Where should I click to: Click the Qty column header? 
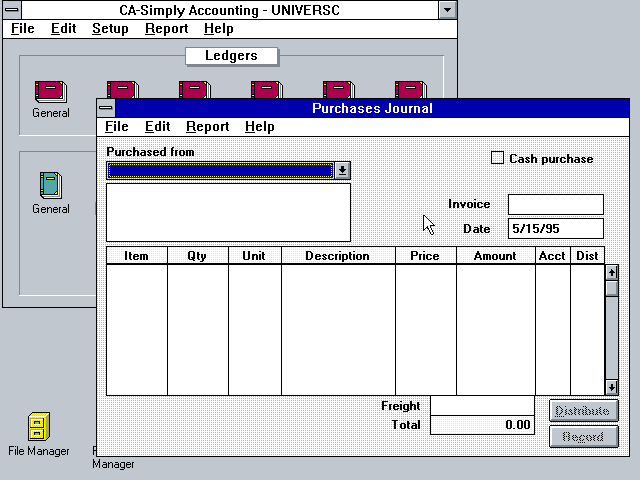(x=198, y=256)
